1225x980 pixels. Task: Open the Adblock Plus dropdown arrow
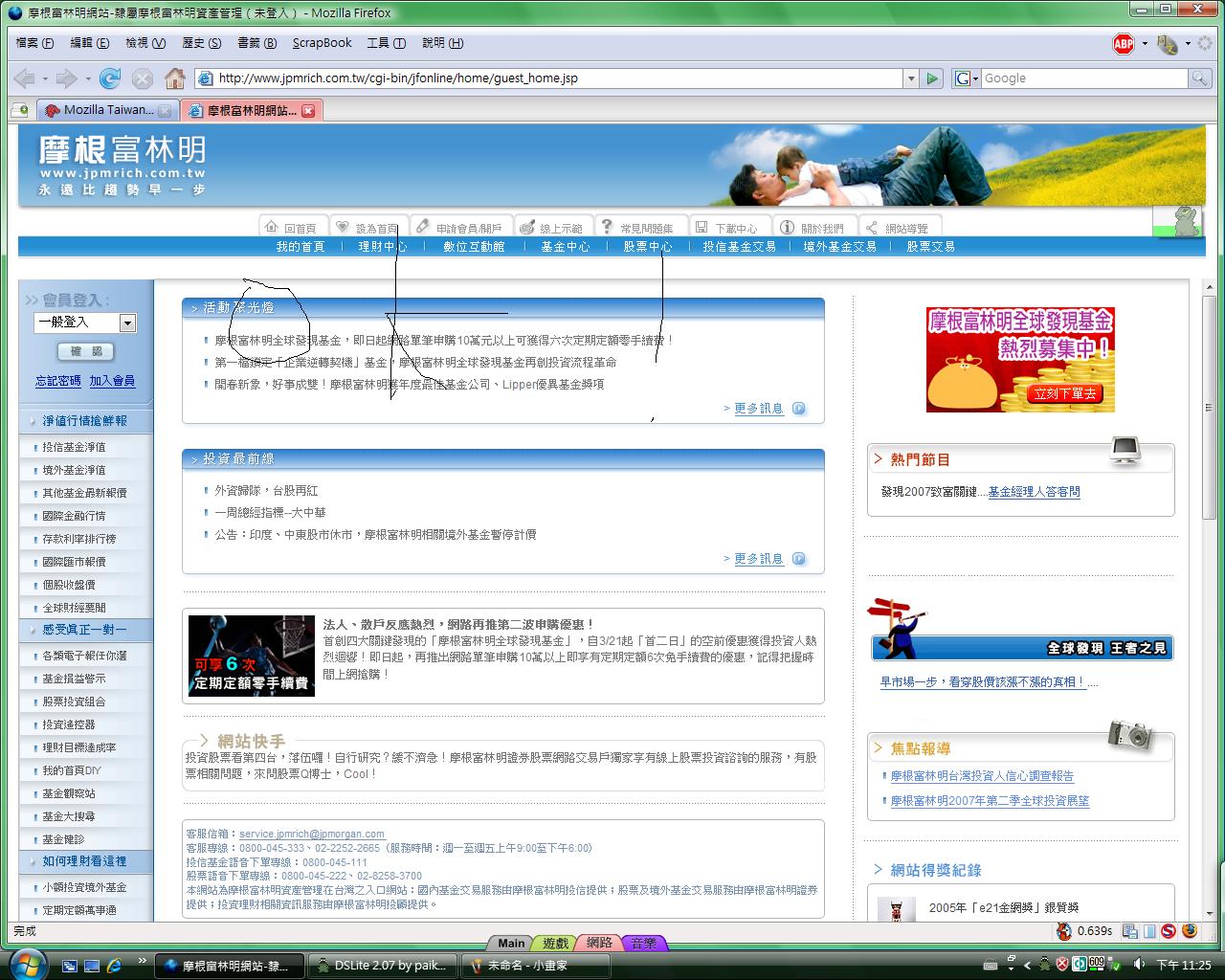(1145, 43)
